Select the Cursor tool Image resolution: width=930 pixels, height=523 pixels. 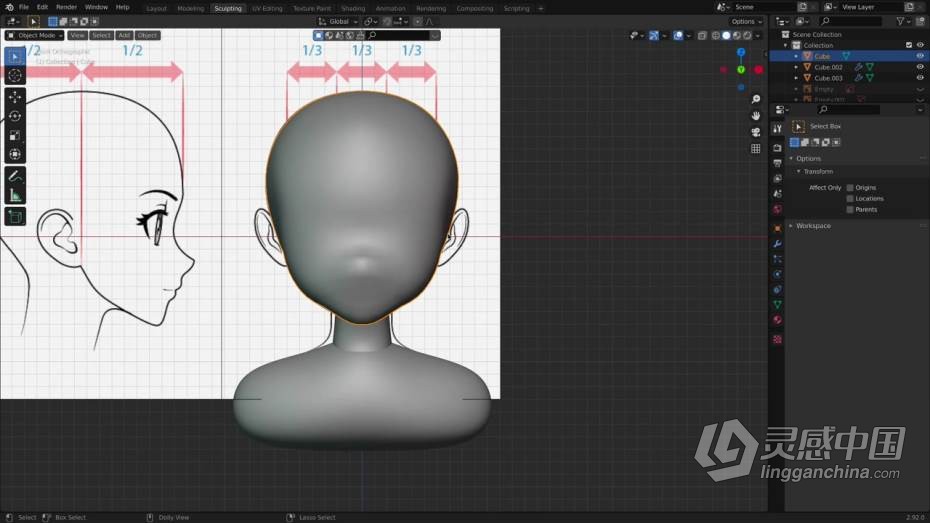coord(15,75)
